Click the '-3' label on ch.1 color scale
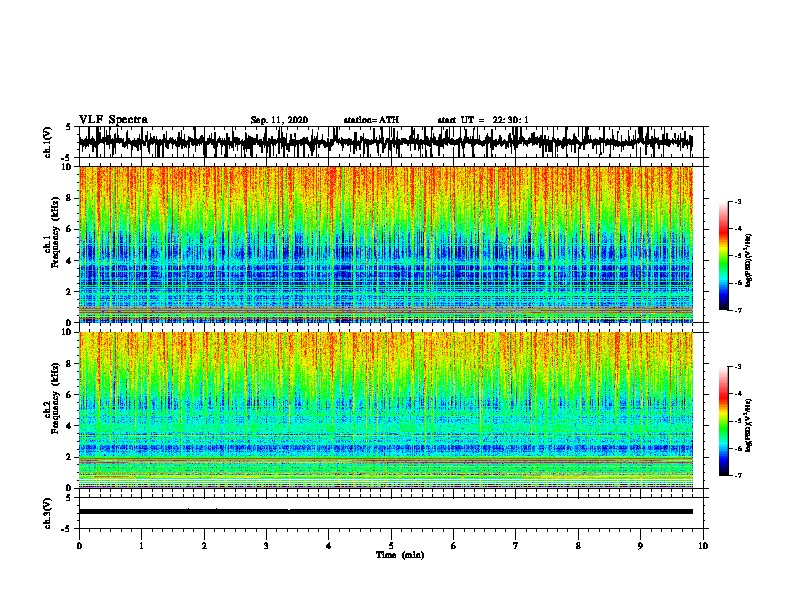Screen dimensions: 792x612 [737, 202]
